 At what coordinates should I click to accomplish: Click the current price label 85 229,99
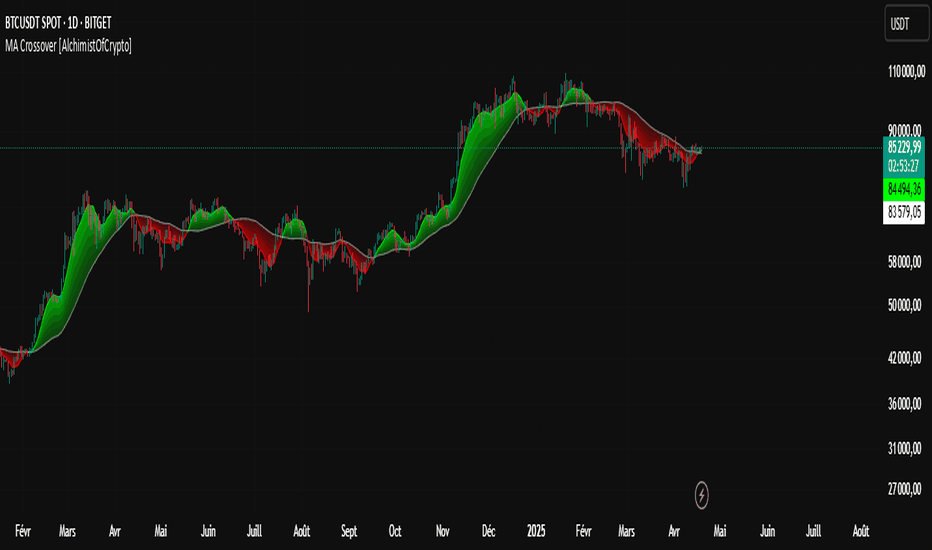coord(904,146)
